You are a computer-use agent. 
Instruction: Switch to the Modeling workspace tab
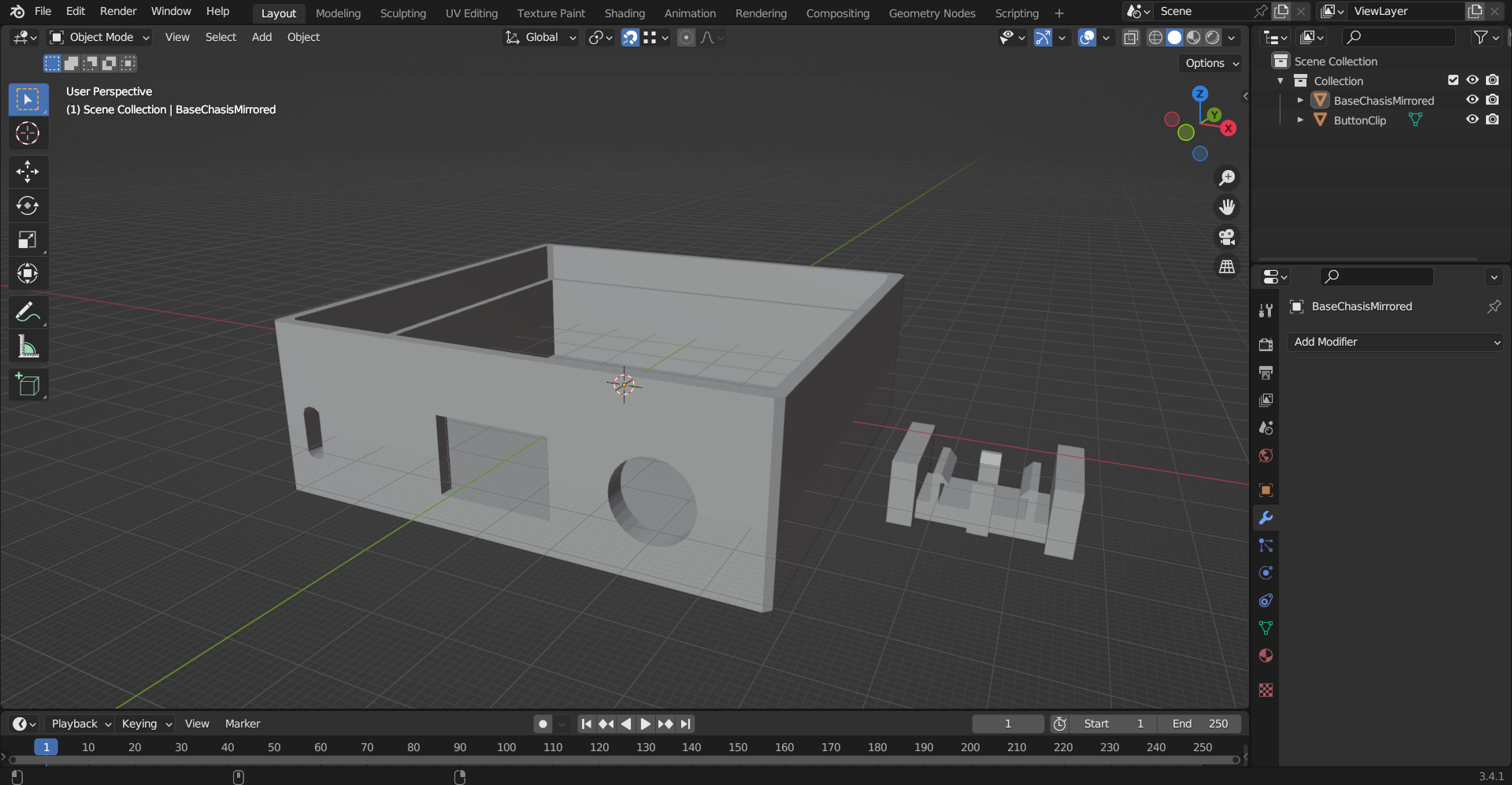click(x=338, y=13)
